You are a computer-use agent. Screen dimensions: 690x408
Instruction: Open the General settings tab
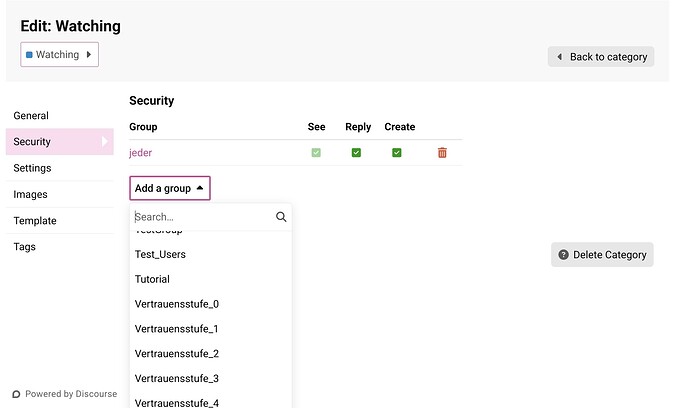pyautogui.click(x=59, y=116)
